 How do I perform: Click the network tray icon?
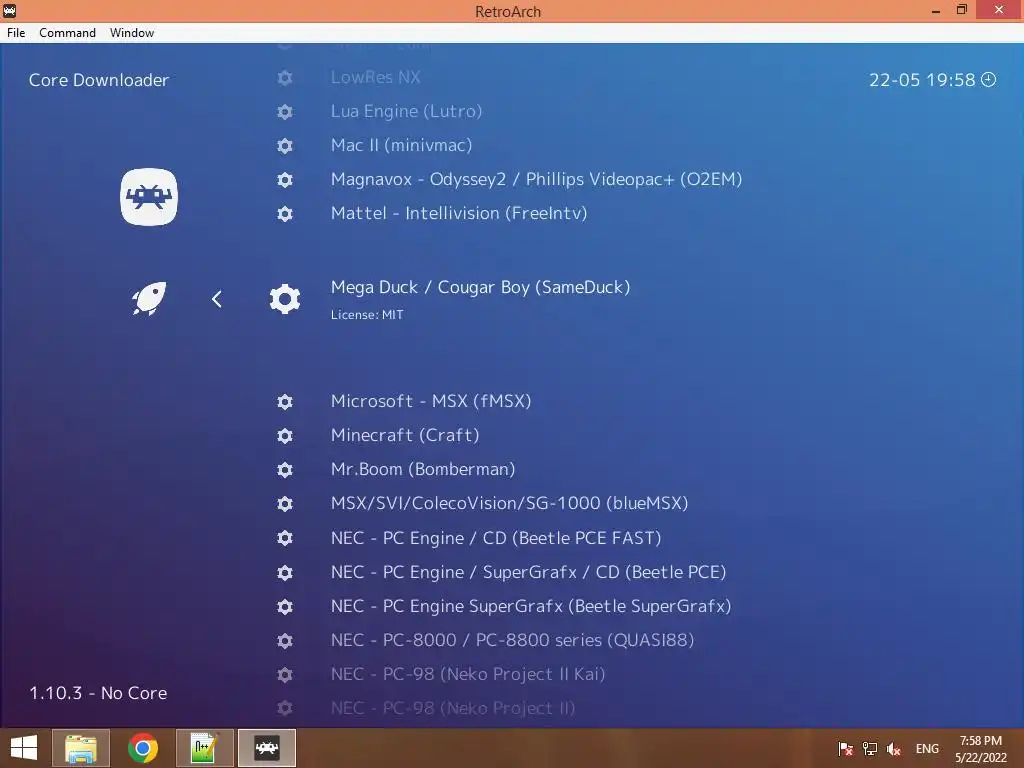(x=869, y=749)
